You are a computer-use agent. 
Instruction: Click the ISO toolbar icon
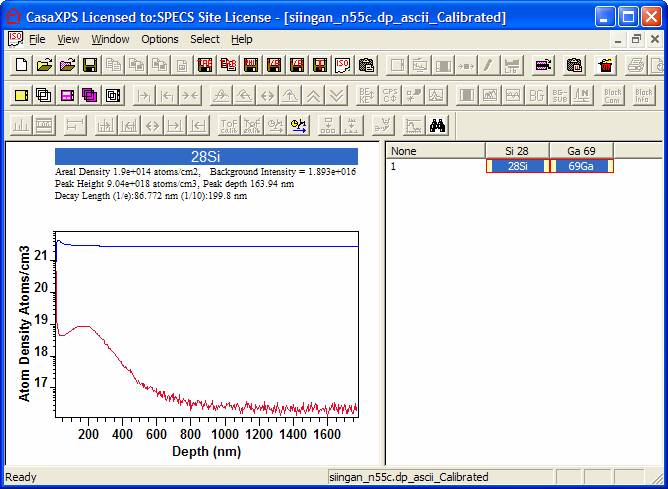pos(342,66)
